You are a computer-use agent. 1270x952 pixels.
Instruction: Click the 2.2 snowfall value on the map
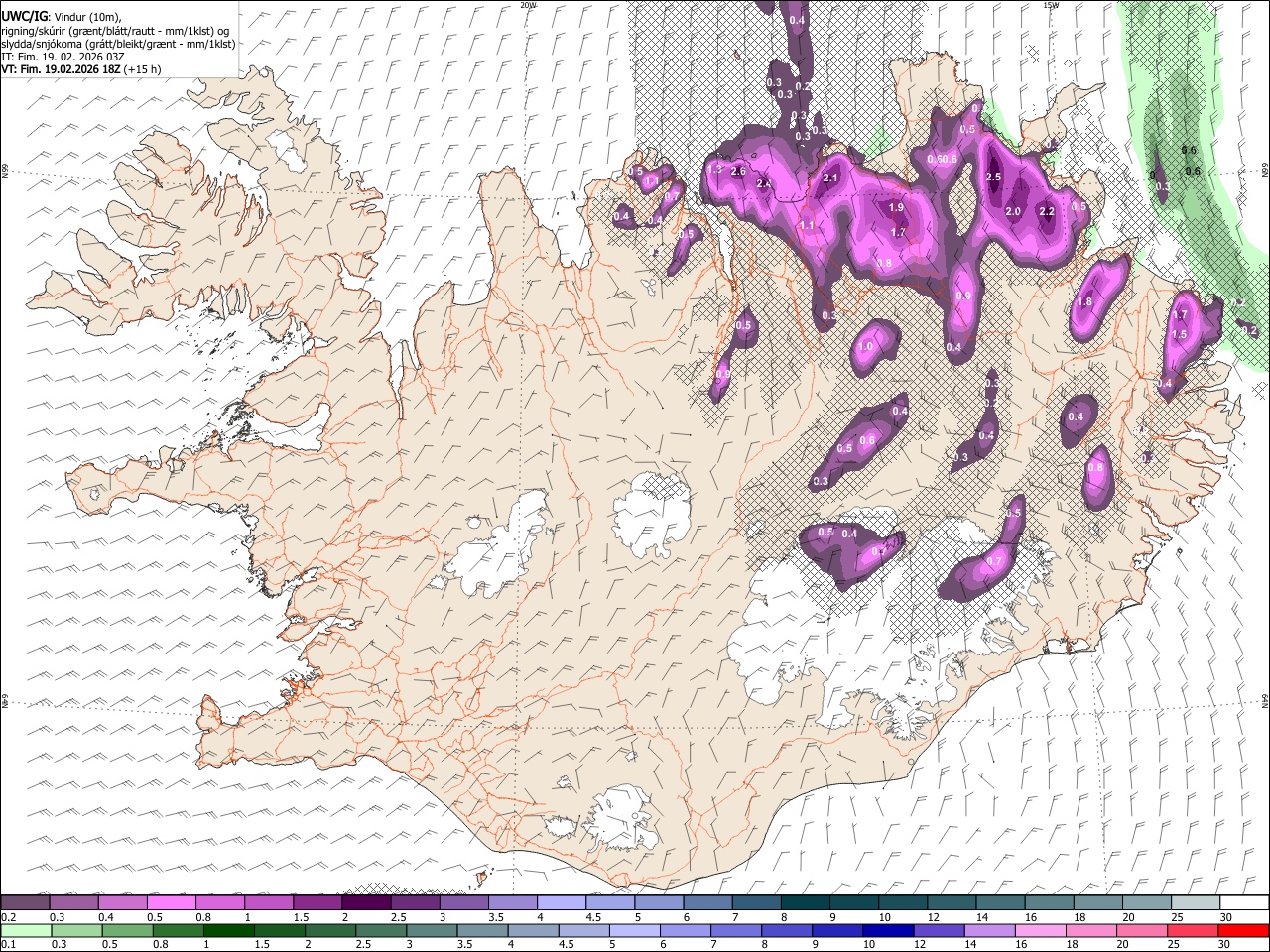click(x=1047, y=211)
